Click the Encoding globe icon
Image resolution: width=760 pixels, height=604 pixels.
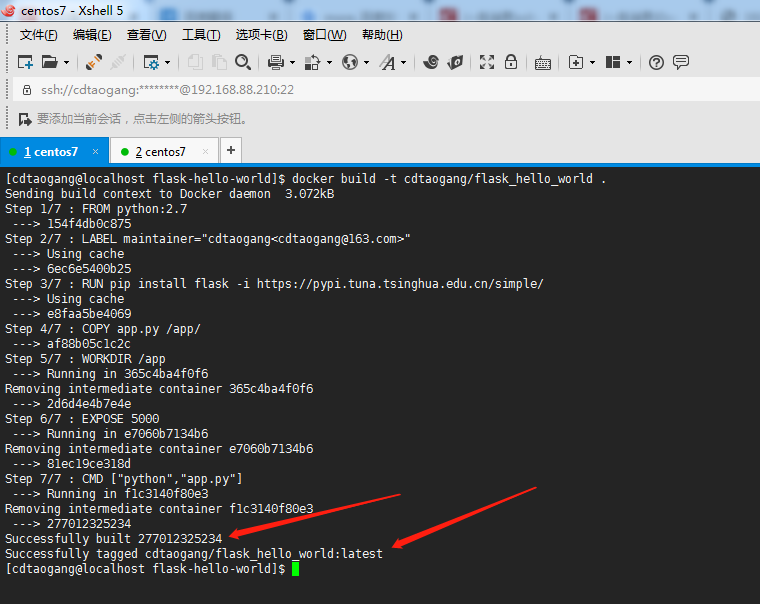[349, 63]
